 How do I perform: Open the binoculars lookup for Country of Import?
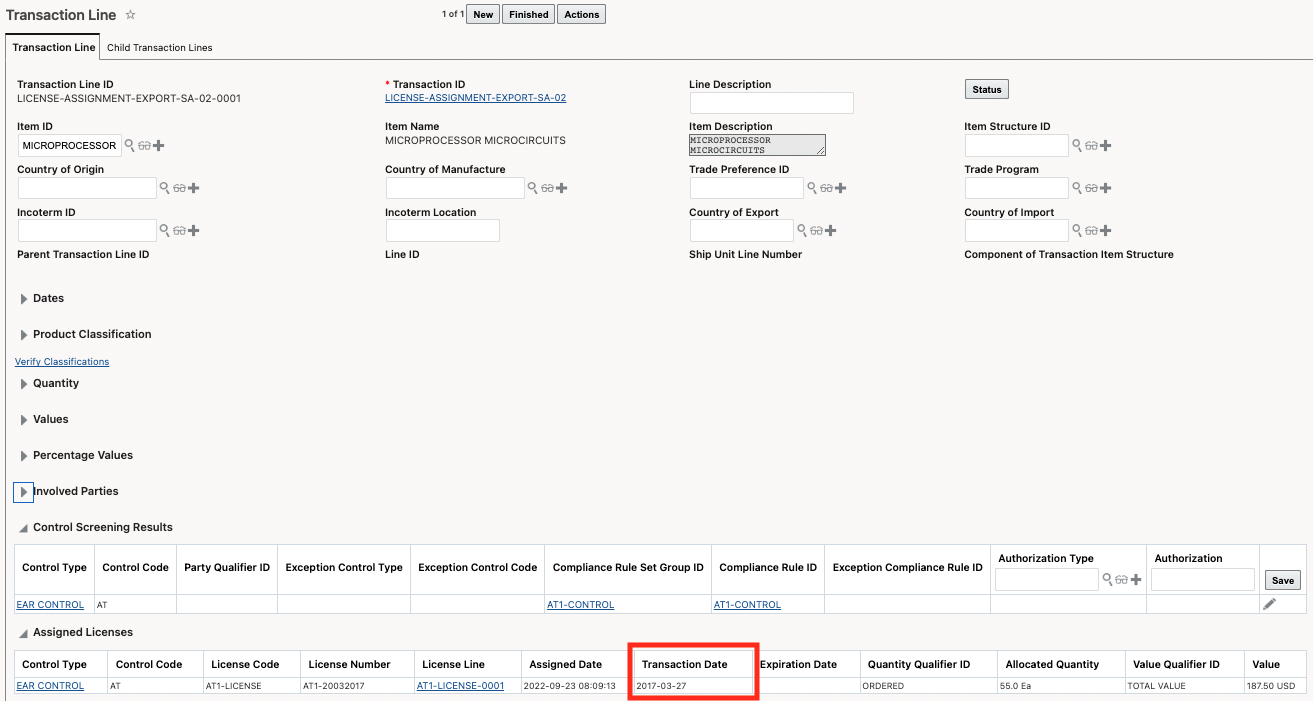1091,231
